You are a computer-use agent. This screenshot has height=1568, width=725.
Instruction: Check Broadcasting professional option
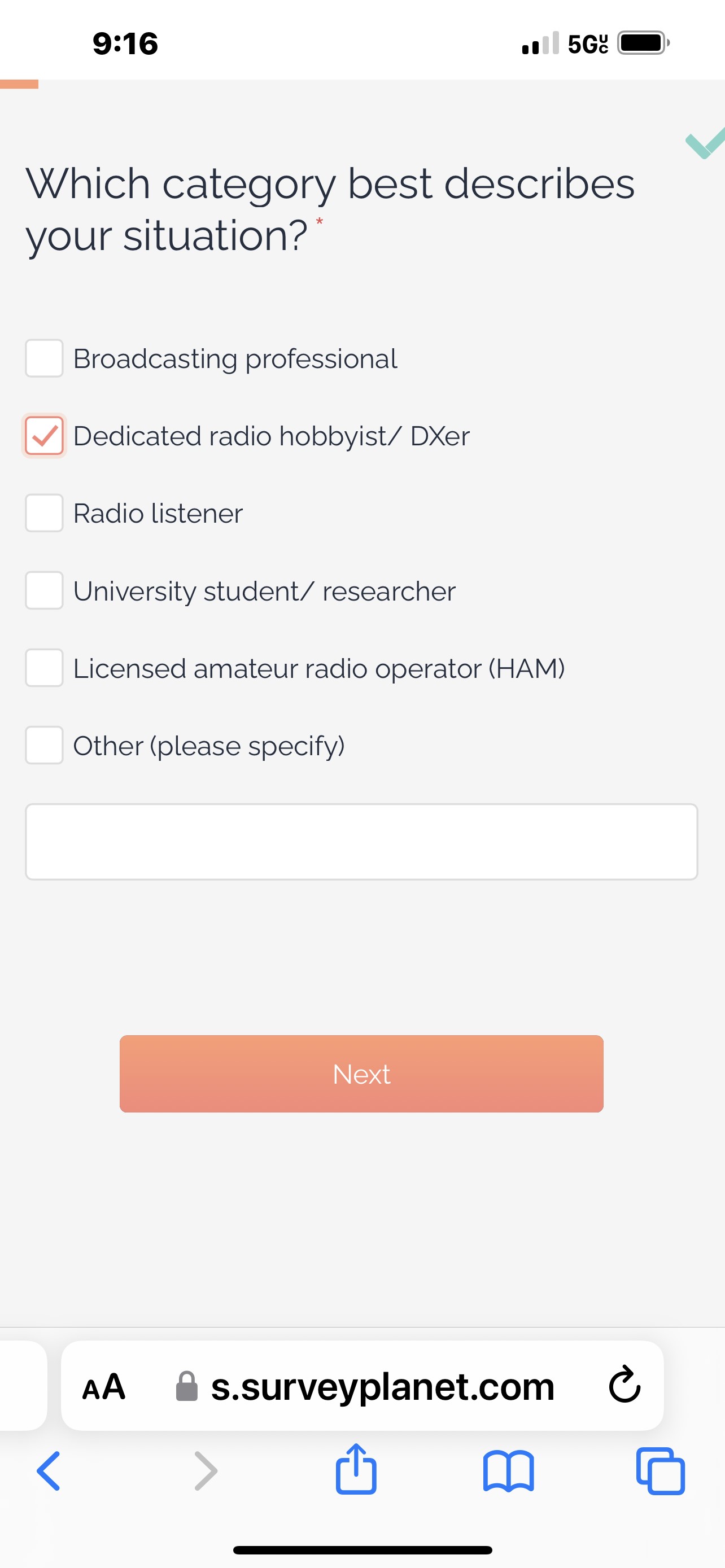click(x=44, y=358)
